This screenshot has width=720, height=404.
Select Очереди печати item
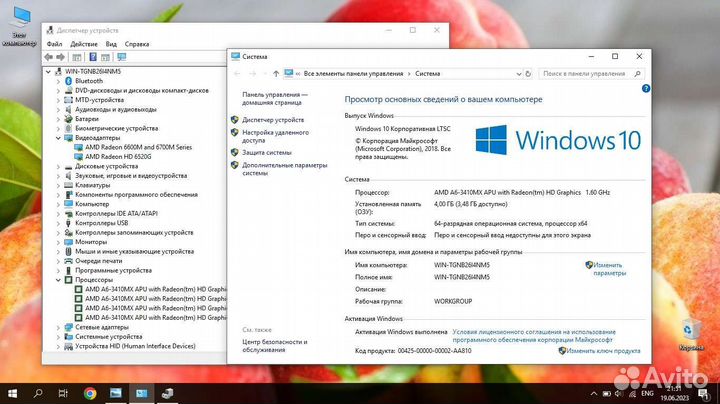[99, 261]
